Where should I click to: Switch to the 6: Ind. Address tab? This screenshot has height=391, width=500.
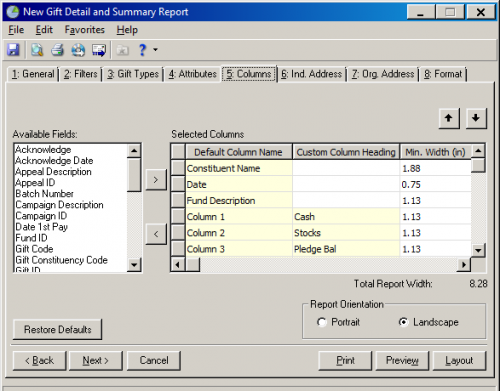point(312,74)
